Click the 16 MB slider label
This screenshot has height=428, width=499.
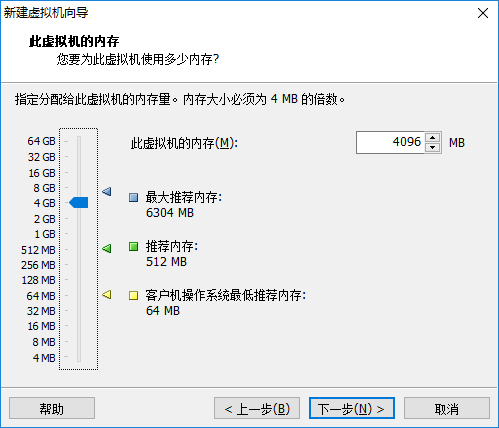pyautogui.click(x=41, y=326)
